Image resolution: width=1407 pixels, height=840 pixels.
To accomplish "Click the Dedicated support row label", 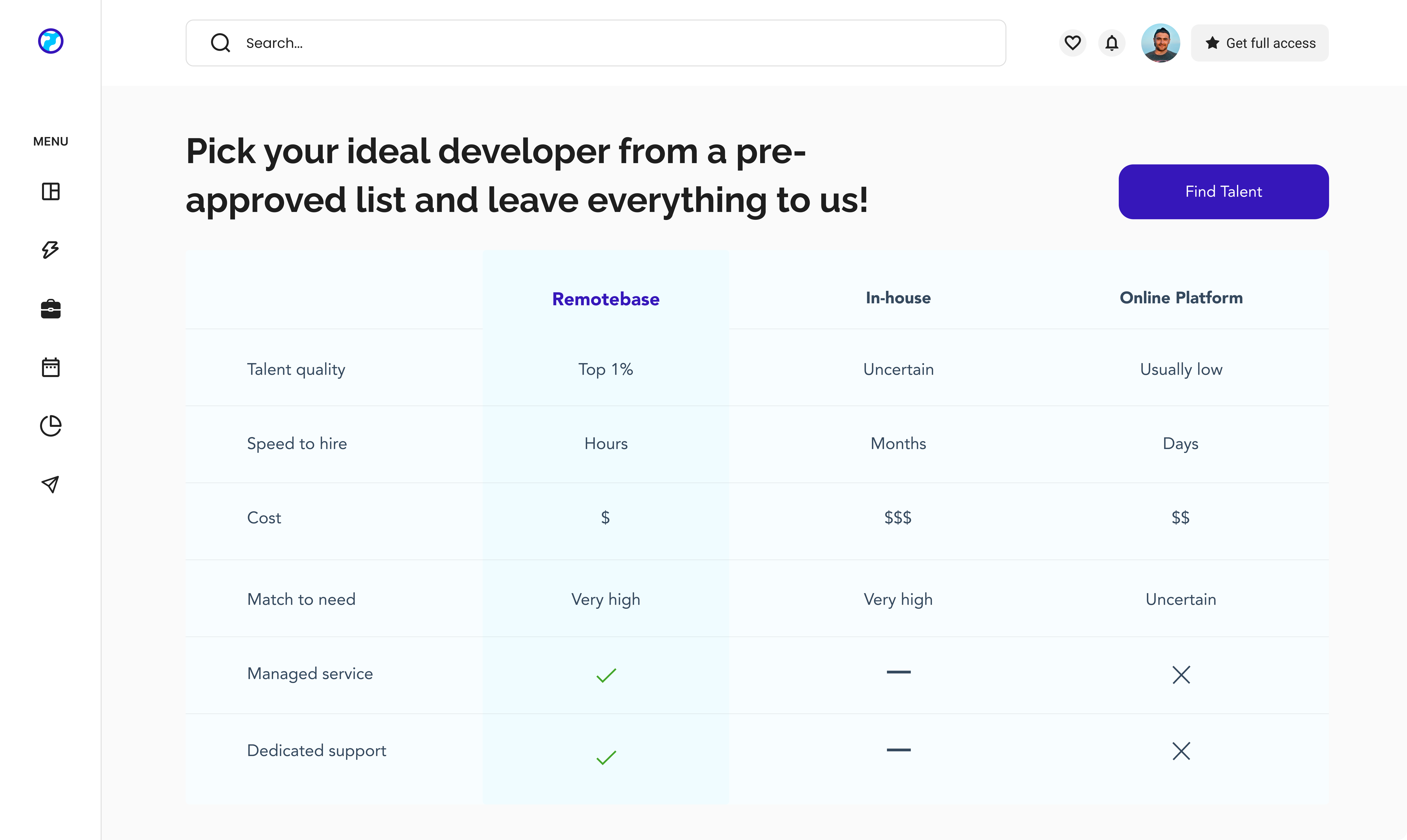I will (x=317, y=751).
